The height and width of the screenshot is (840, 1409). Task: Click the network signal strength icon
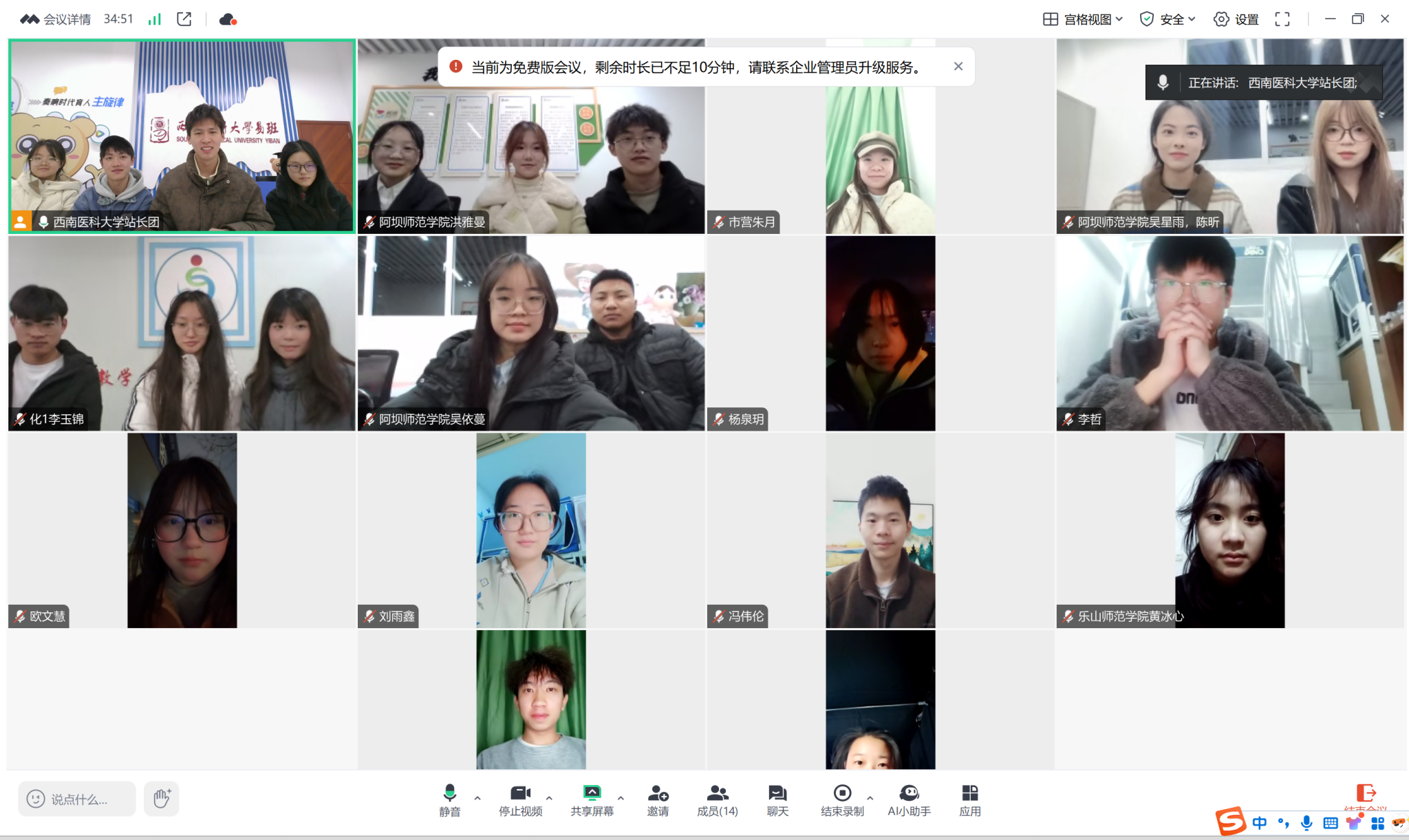point(154,19)
